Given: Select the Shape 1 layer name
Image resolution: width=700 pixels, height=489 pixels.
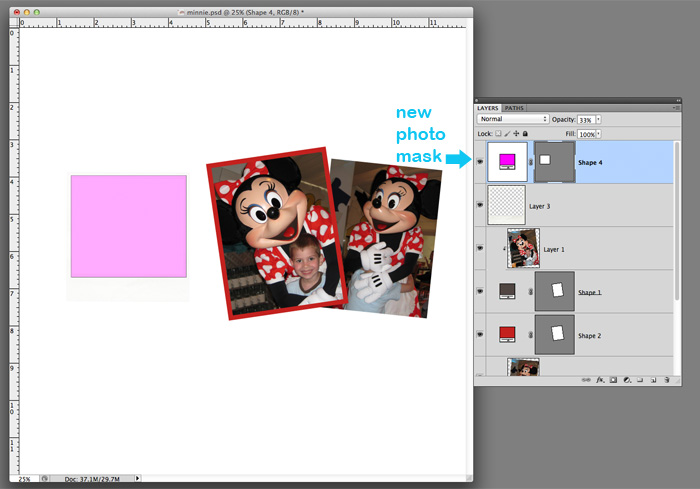Looking at the screenshot, I should click(590, 293).
